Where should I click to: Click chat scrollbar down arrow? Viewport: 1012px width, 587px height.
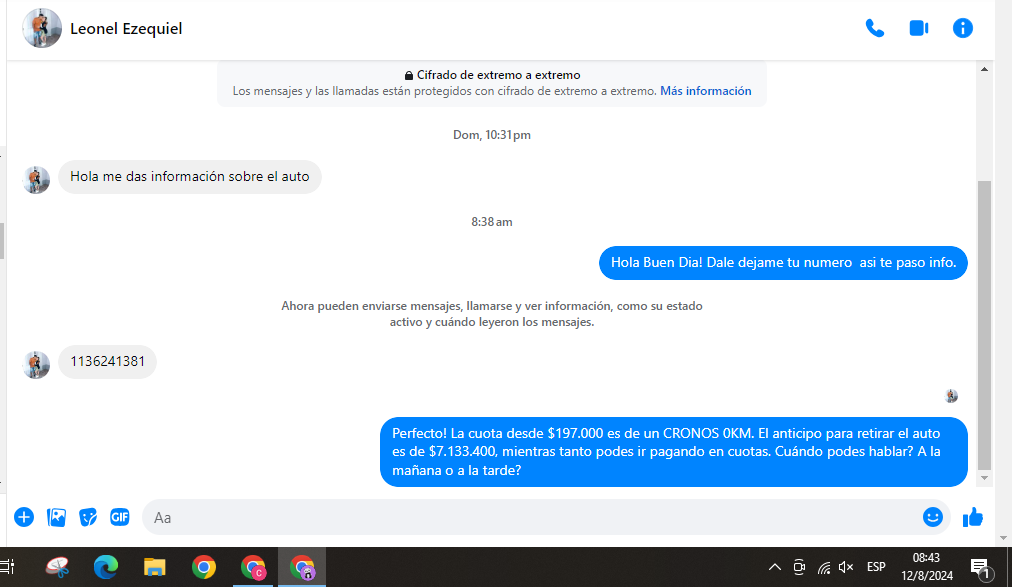984,478
